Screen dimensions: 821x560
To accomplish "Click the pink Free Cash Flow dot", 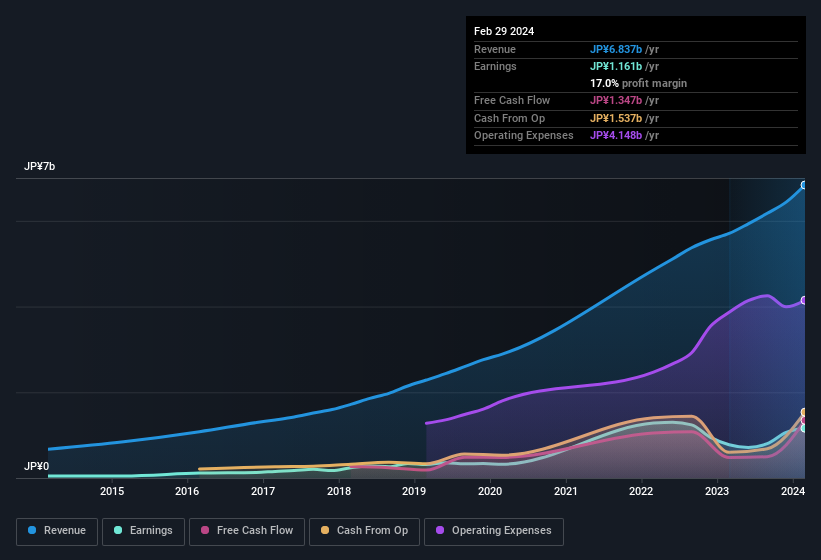I will (205, 531).
